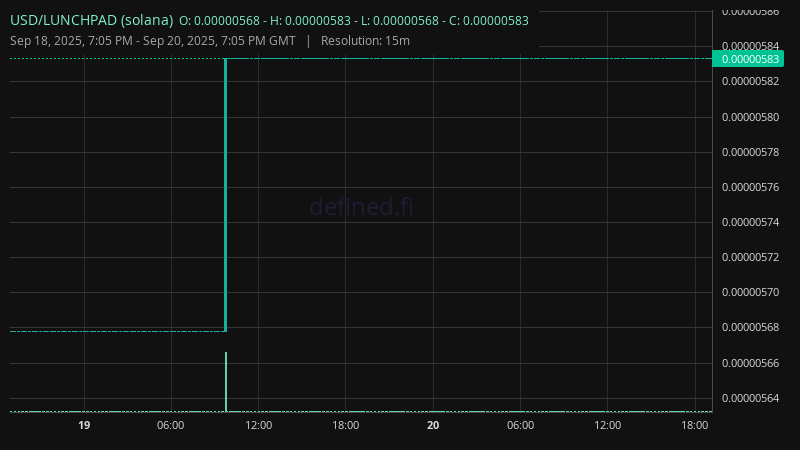Click the 0.00000572 price axis label
This screenshot has width=800, height=450.
click(x=751, y=257)
